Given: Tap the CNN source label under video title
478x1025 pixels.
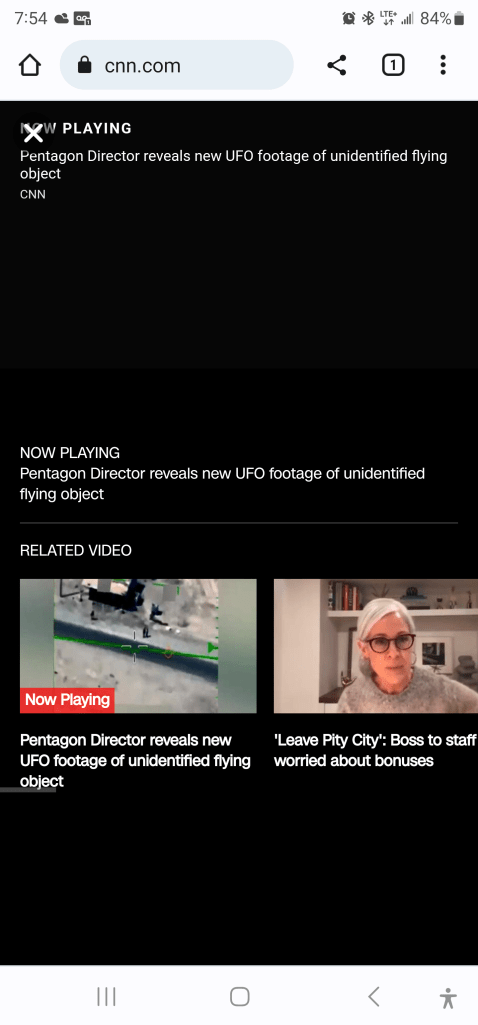Looking at the screenshot, I should click(x=33, y=194).
